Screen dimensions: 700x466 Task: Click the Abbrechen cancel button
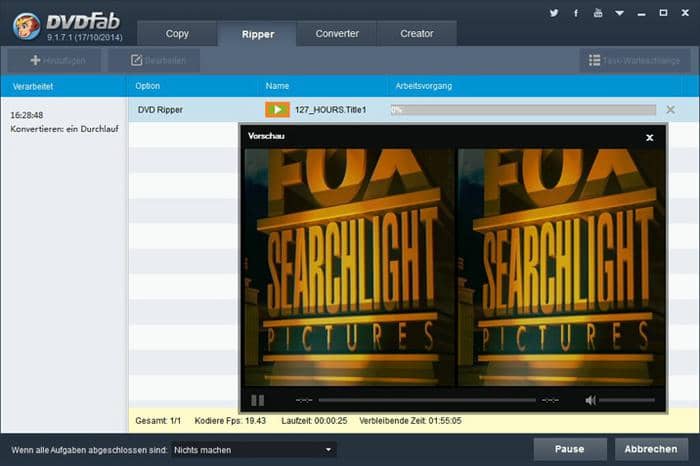[x=650, y=449]
